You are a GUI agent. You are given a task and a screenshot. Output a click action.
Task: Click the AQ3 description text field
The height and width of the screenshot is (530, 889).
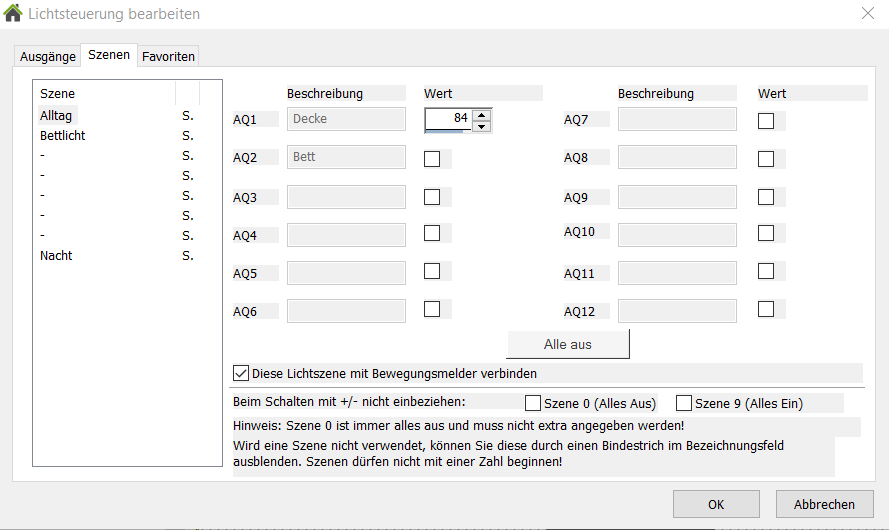346,197
